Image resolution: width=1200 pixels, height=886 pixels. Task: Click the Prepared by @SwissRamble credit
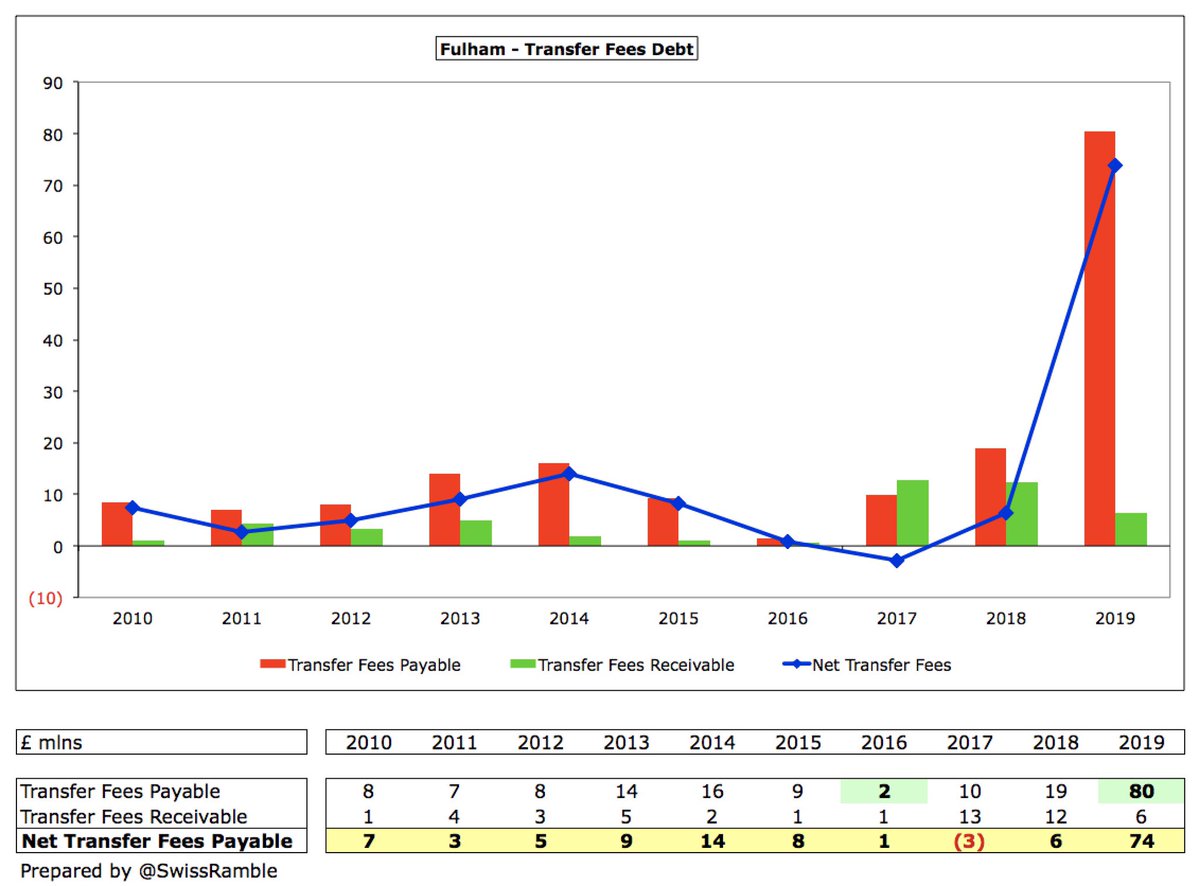tap(148, 870)
